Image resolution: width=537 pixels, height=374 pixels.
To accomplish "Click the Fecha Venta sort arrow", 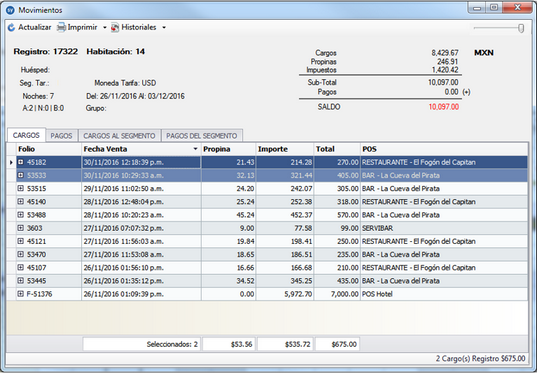I will pyautogui.click(x=195, y=149).
